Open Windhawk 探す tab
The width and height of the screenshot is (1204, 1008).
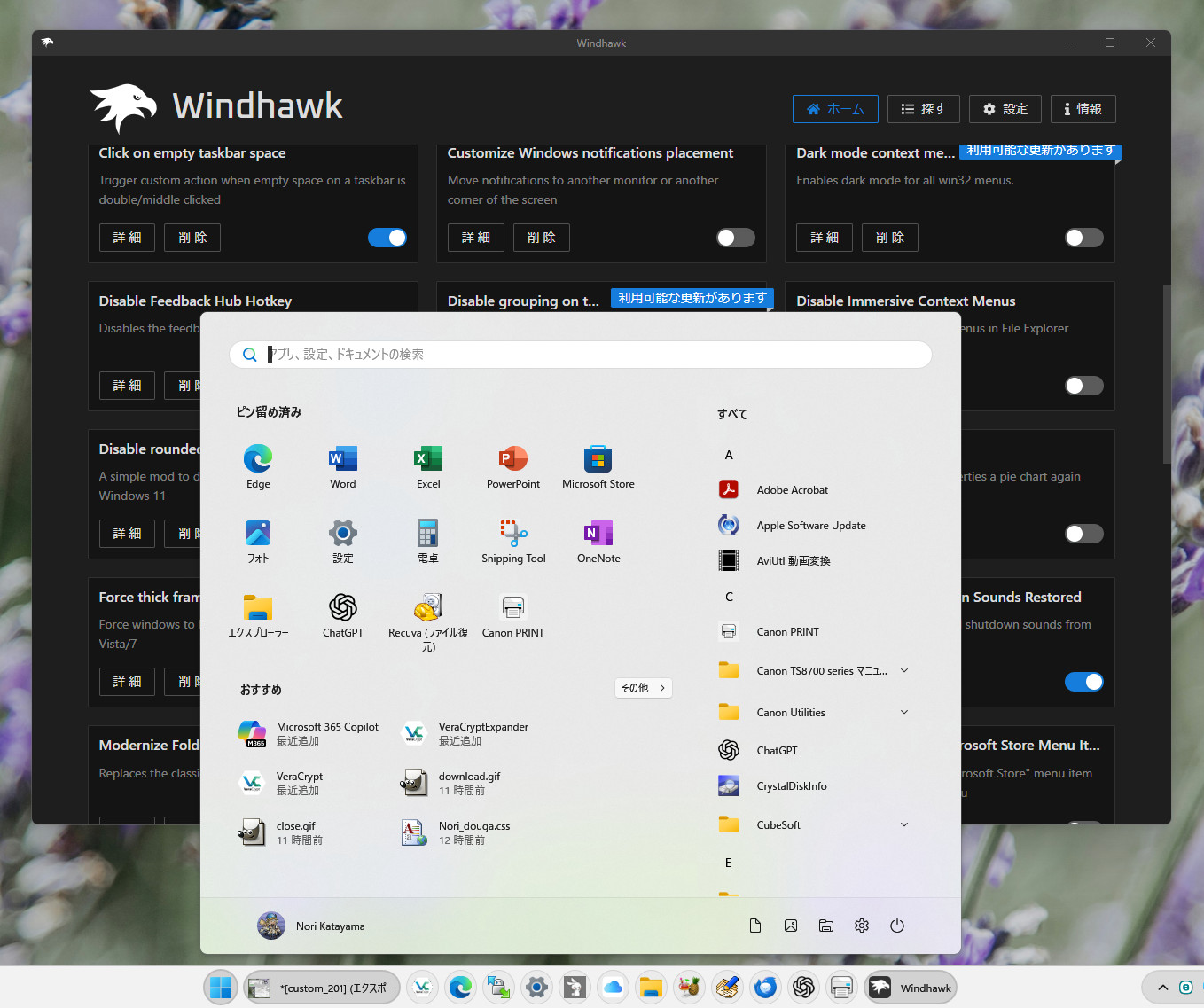(923, 109)
